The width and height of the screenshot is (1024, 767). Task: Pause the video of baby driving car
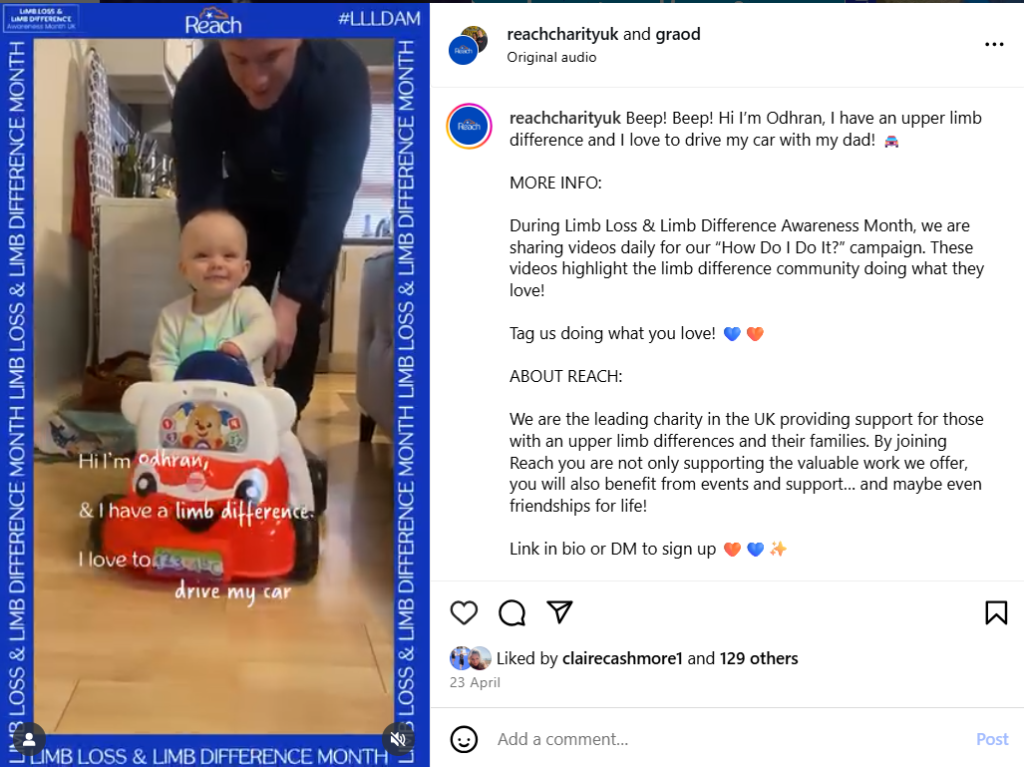tap(214, 385)
